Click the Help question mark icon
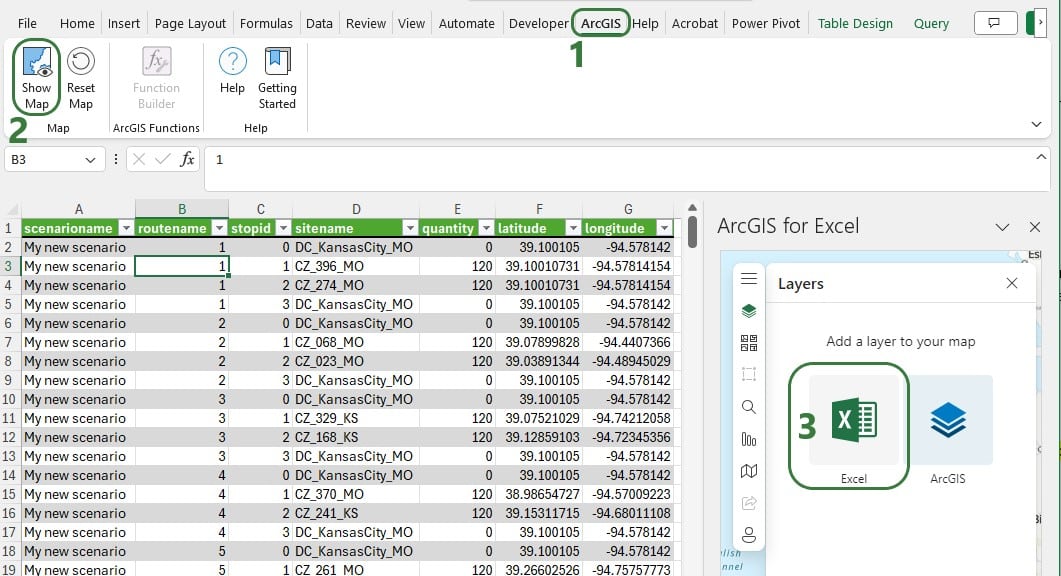1061x576 pixels. click(232, 63)
